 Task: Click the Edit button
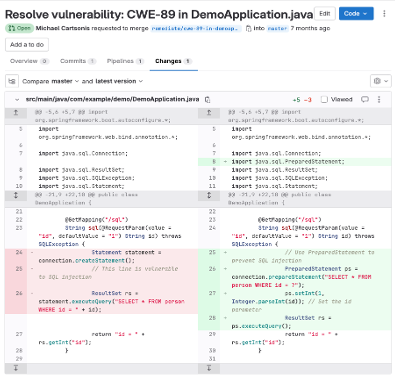click(x=325, y=14)
